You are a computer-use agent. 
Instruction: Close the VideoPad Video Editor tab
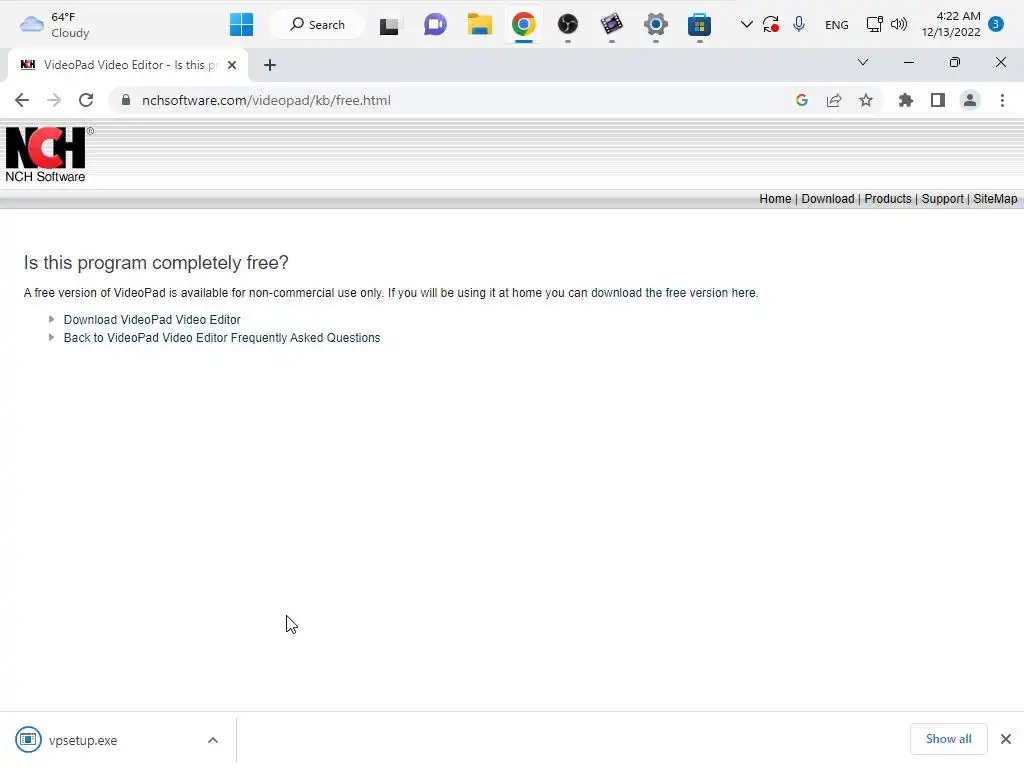232,65
